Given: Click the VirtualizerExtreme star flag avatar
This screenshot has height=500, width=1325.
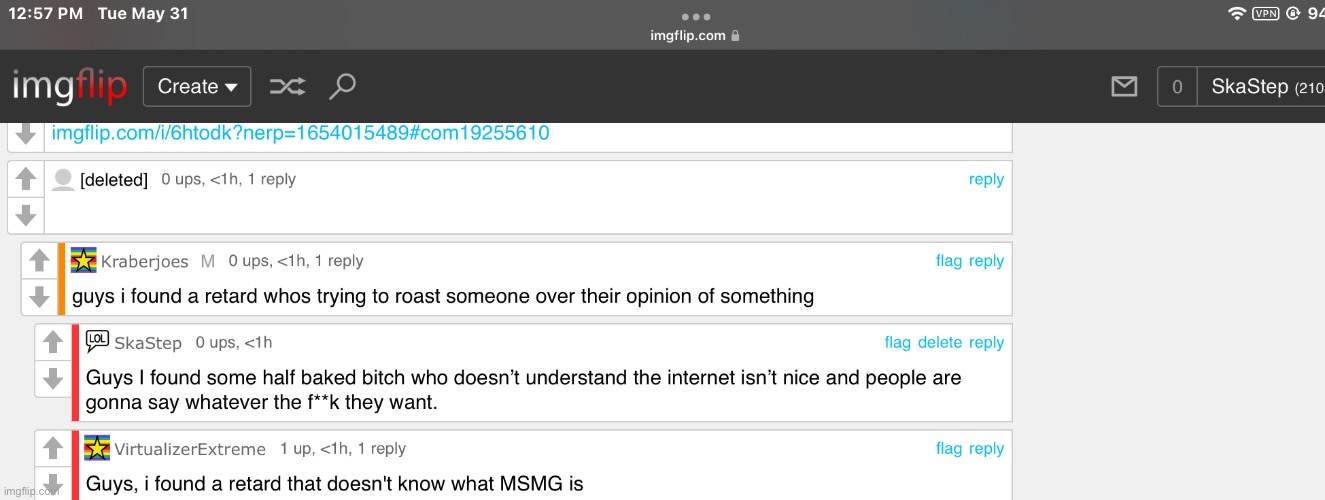Looking at the screenshot, I should pos(97,448).
